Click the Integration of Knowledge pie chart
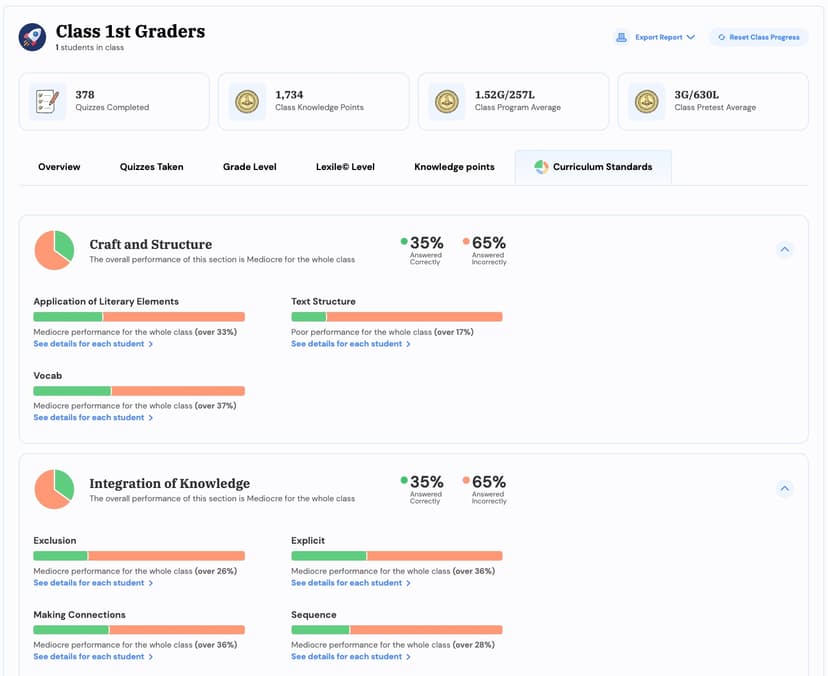 (54, 489)
